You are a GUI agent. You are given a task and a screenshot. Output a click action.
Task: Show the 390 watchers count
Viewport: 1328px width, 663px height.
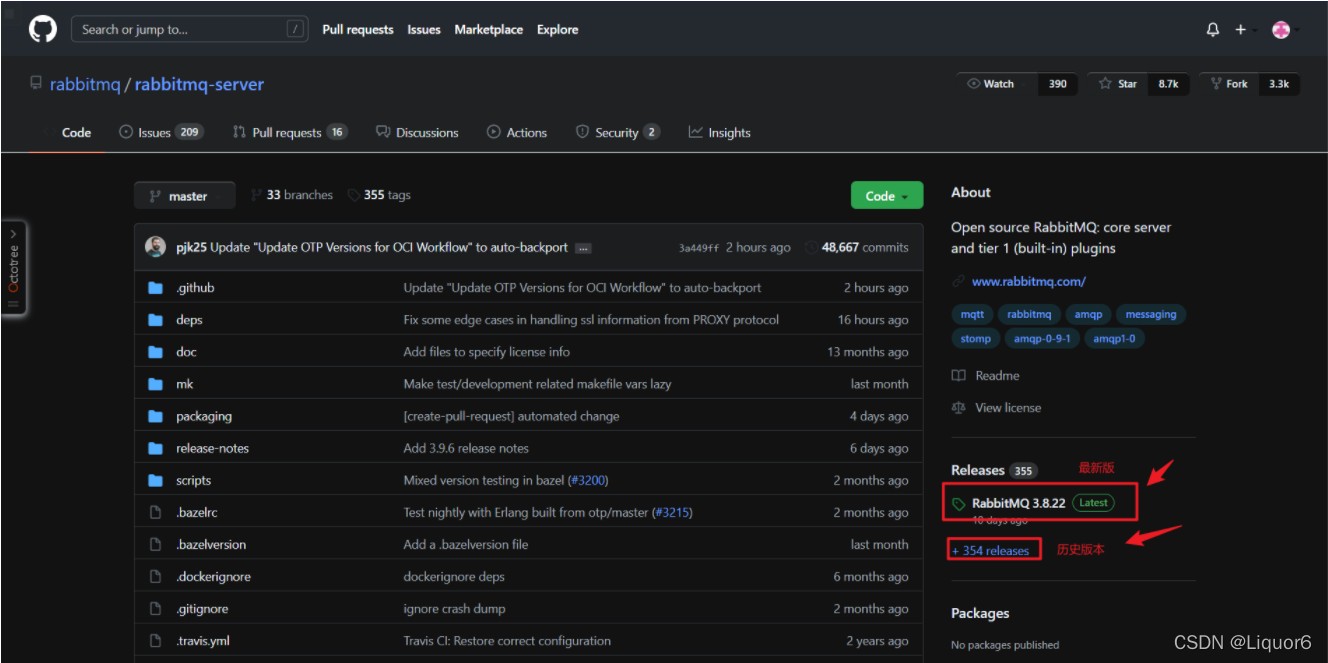1058,84
